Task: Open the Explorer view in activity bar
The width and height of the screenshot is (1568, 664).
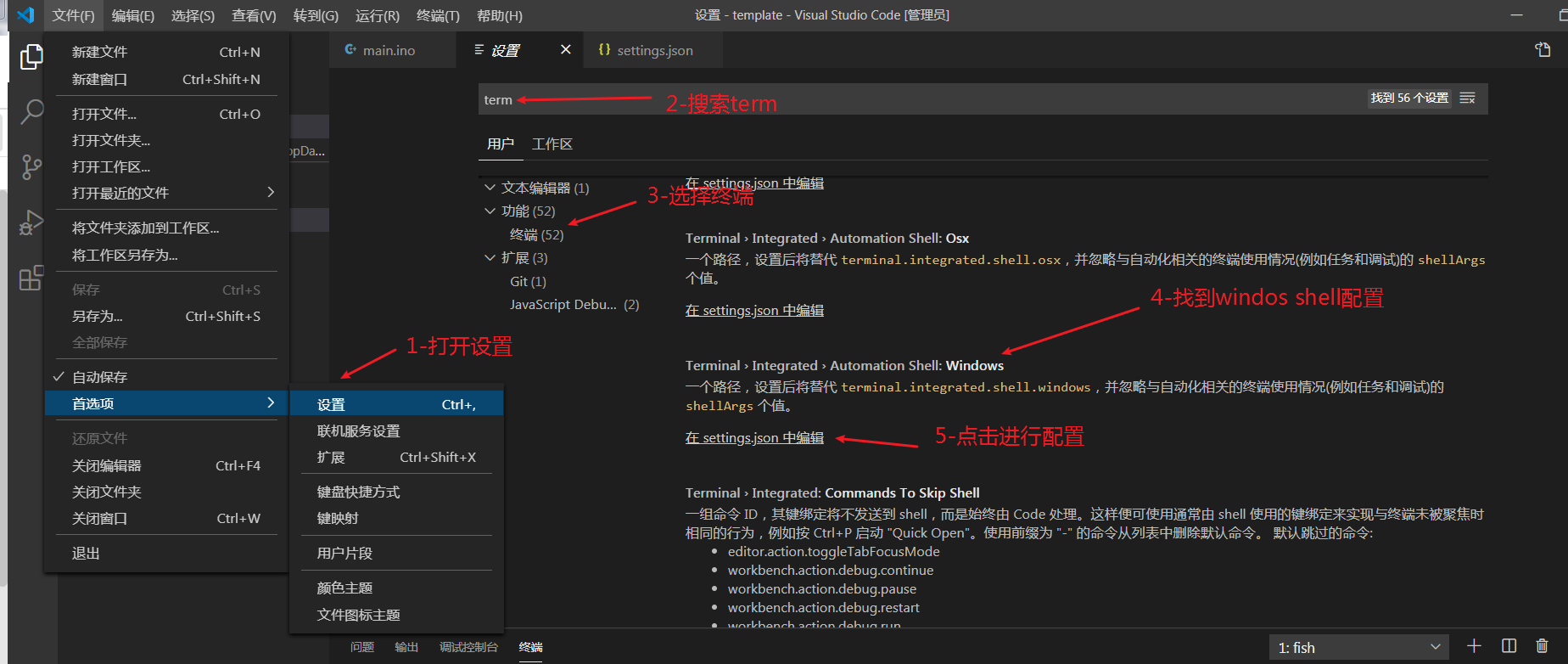Action: 31,57
